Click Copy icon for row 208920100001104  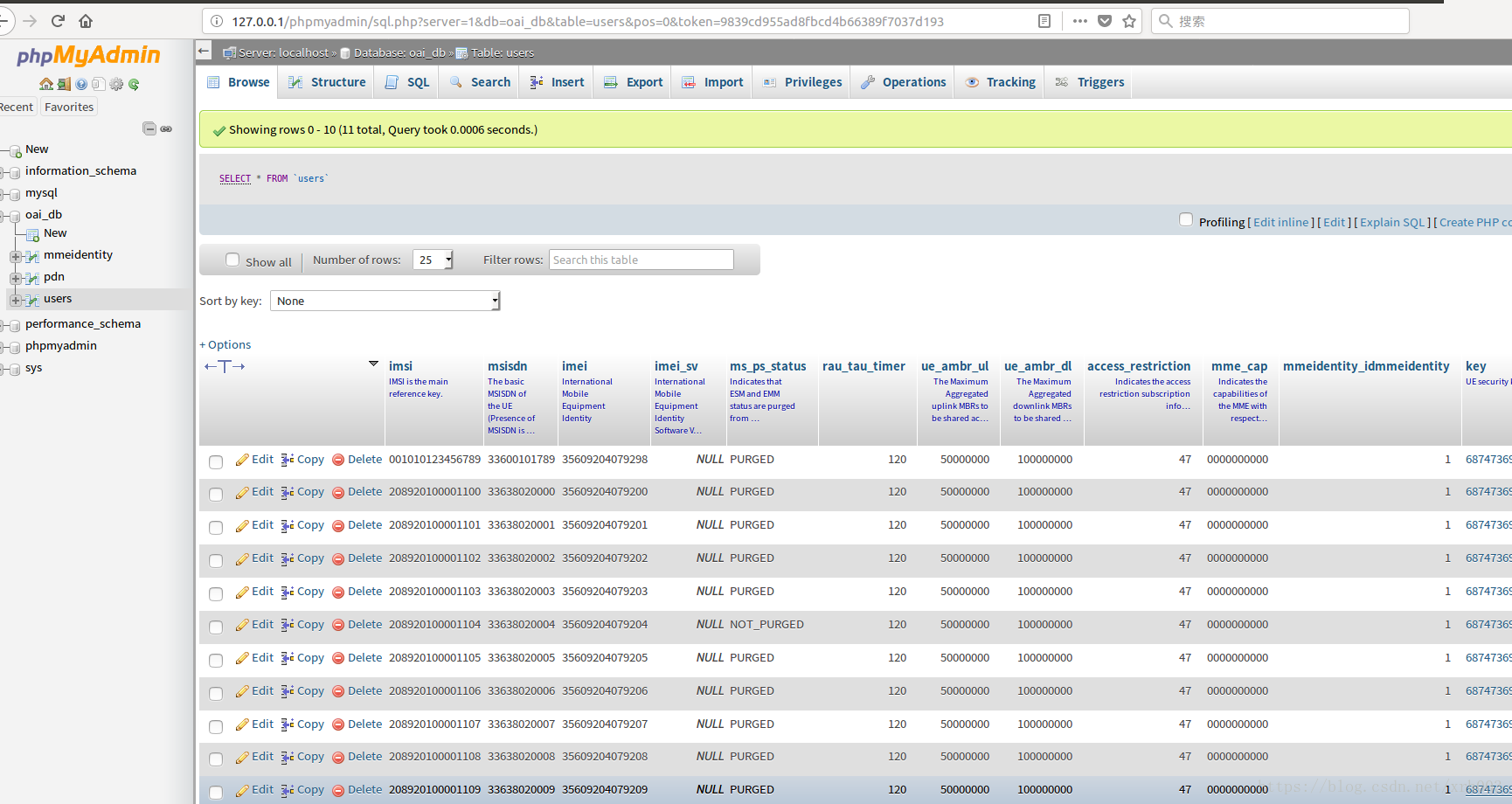click(x=288, y=625)
